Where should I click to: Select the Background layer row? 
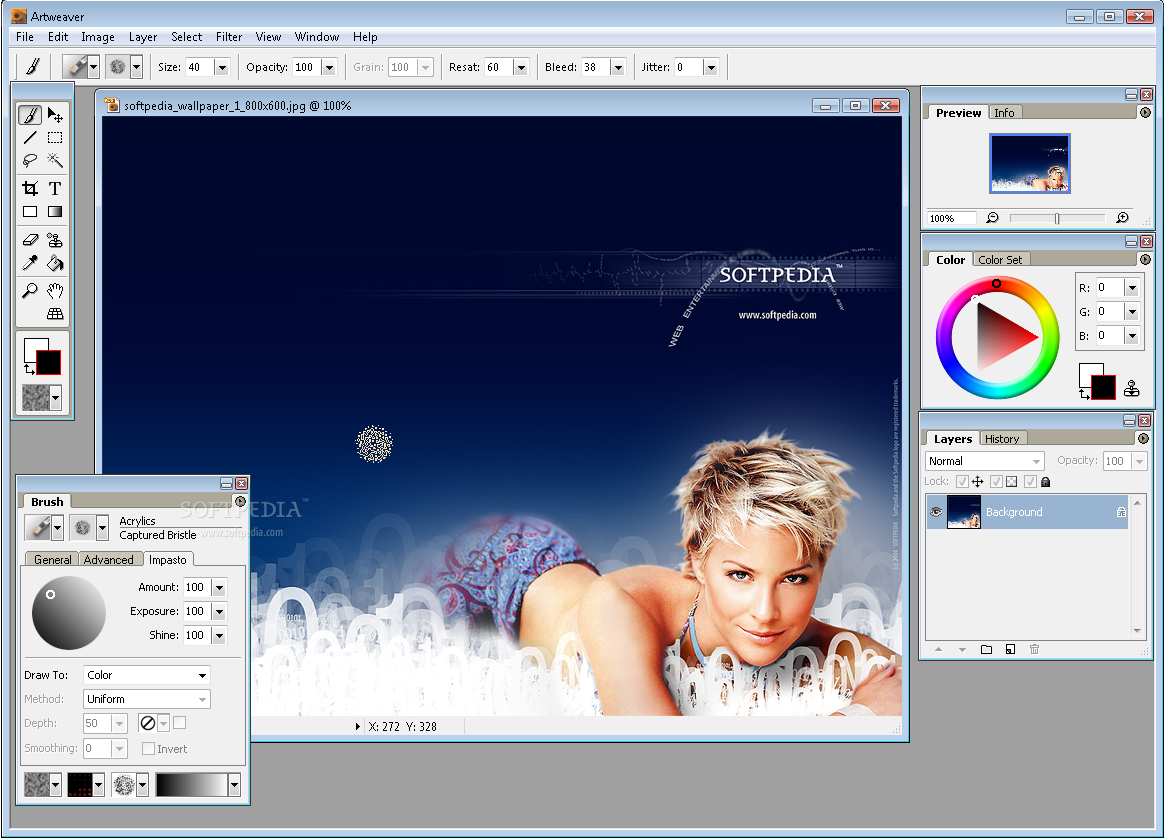point(1028,512)
